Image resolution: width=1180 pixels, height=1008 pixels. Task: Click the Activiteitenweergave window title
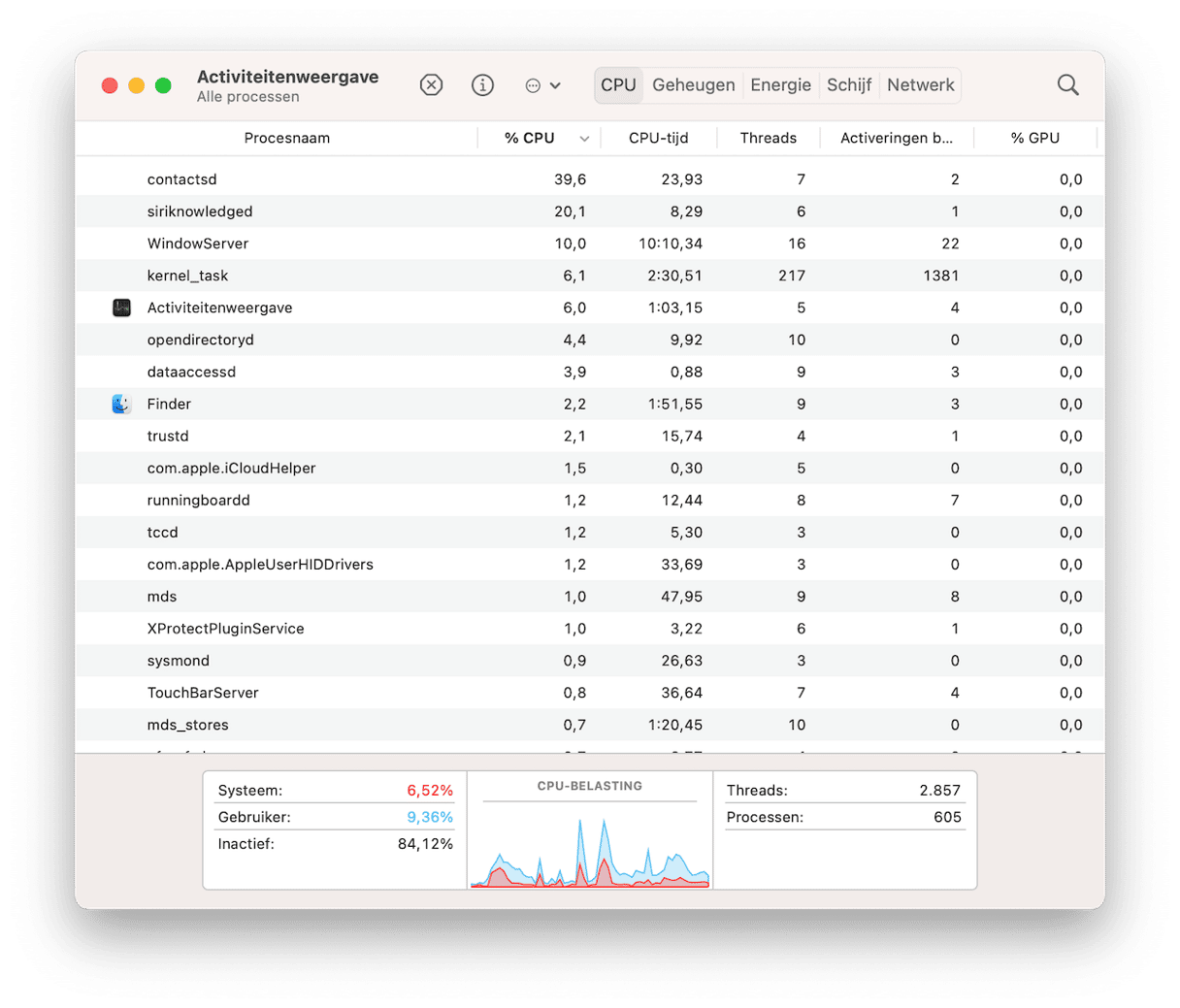[x=287, y=77]
